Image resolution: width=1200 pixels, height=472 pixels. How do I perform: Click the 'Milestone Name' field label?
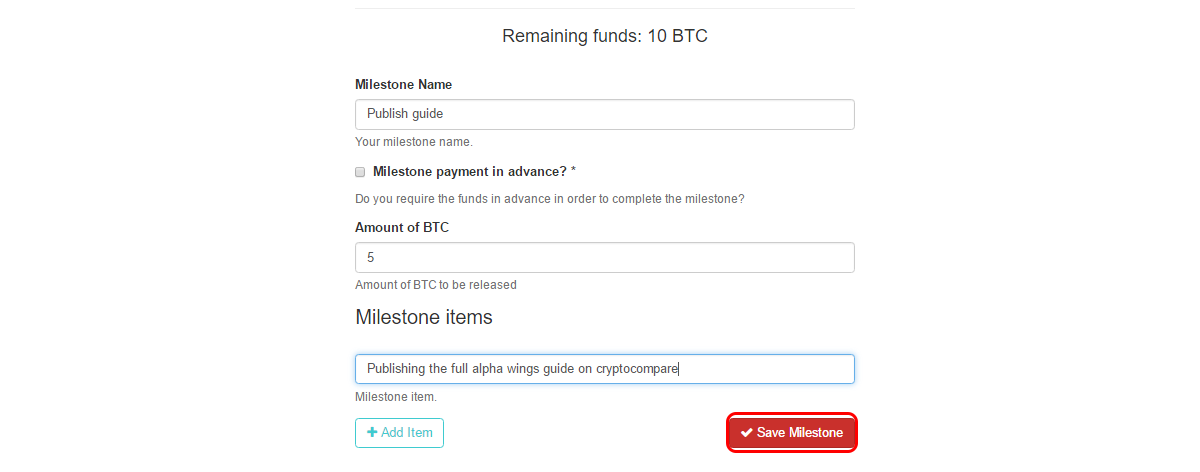[x=403, y=85]
